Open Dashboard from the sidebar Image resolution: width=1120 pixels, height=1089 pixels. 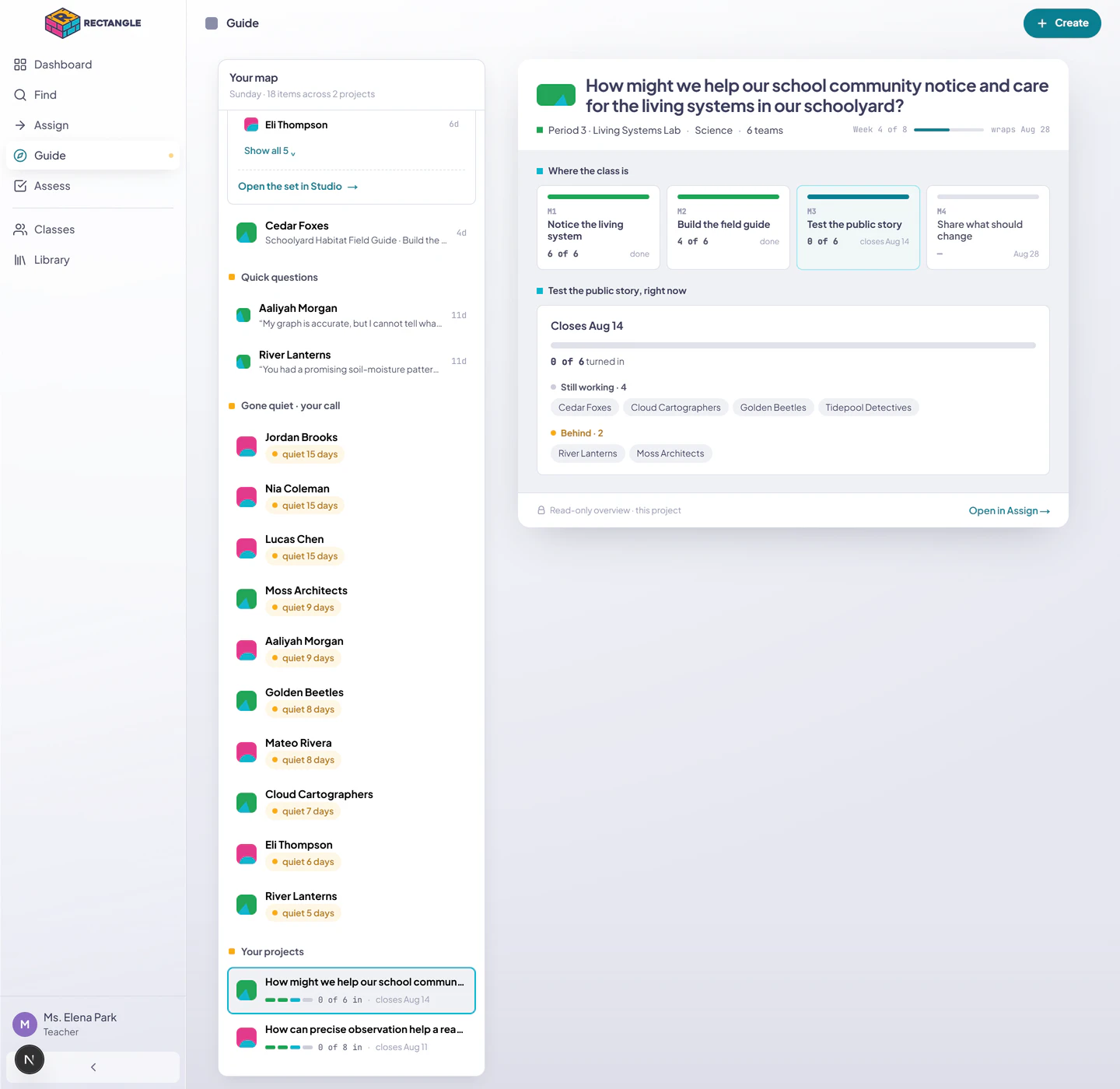[93, 65]
